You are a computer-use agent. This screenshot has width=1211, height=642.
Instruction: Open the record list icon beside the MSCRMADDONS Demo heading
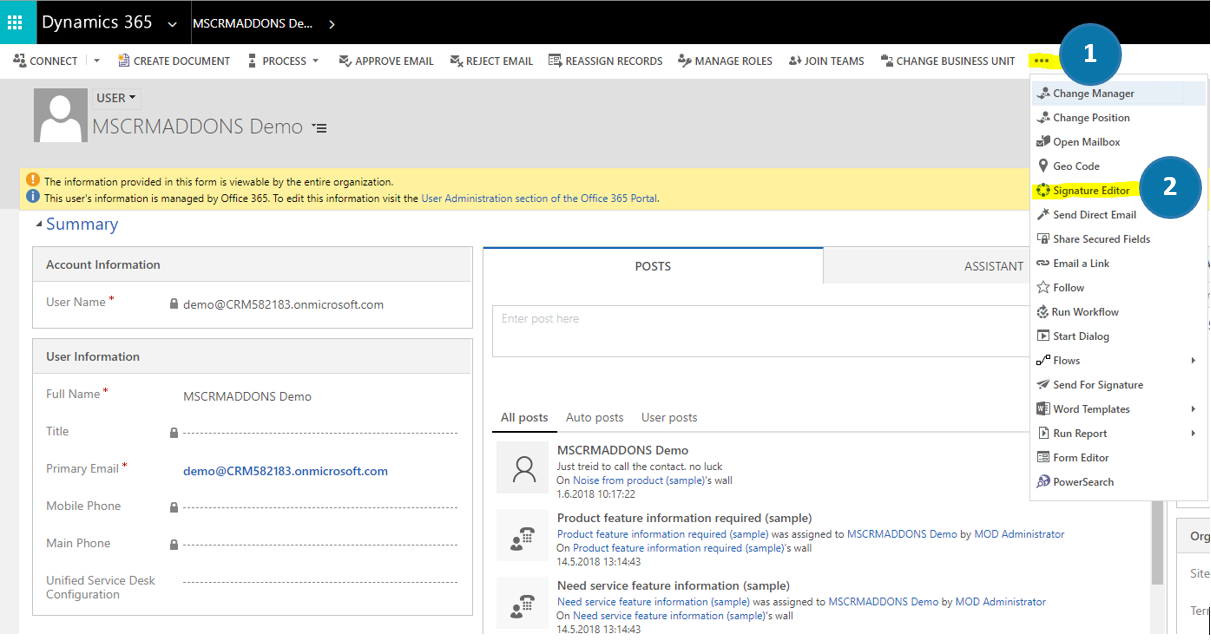click(x=319, y=128)
